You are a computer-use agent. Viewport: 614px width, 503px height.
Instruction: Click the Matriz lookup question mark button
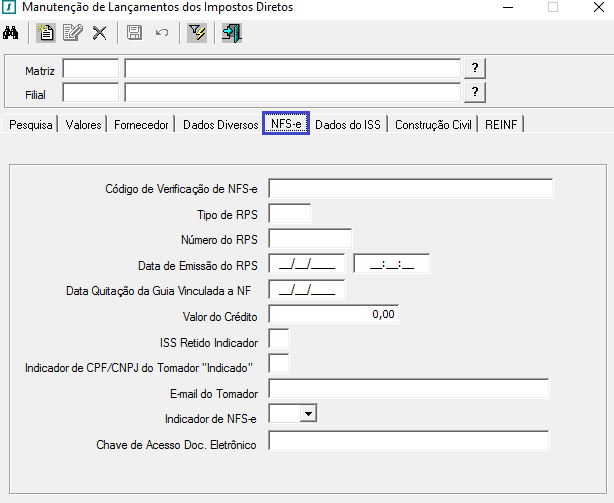pyautogui.click(x=475, y=69)
